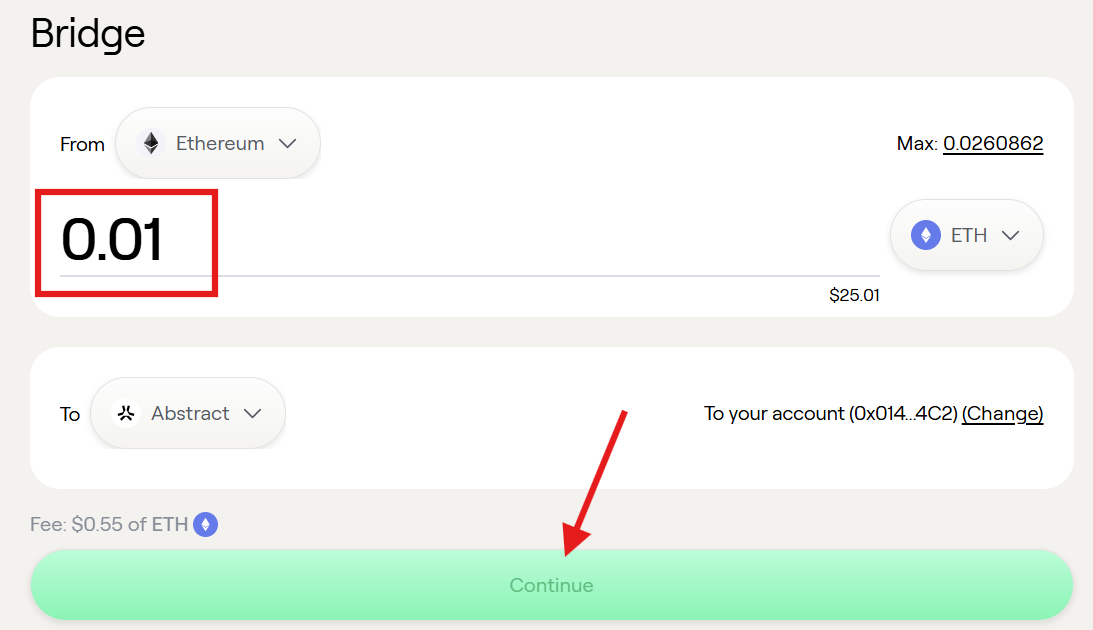Click the Abstract network logo icon

[x=125, y=414]
